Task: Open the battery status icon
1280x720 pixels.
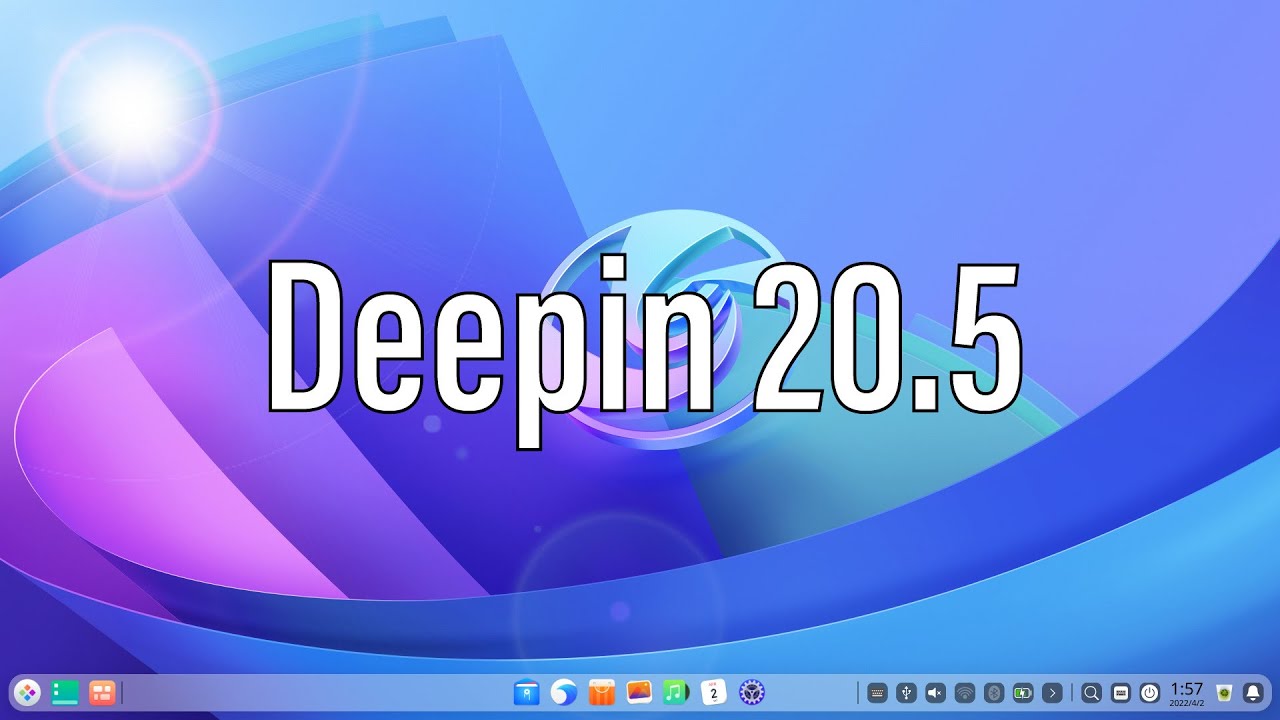Action: [x=1022, y=692]
